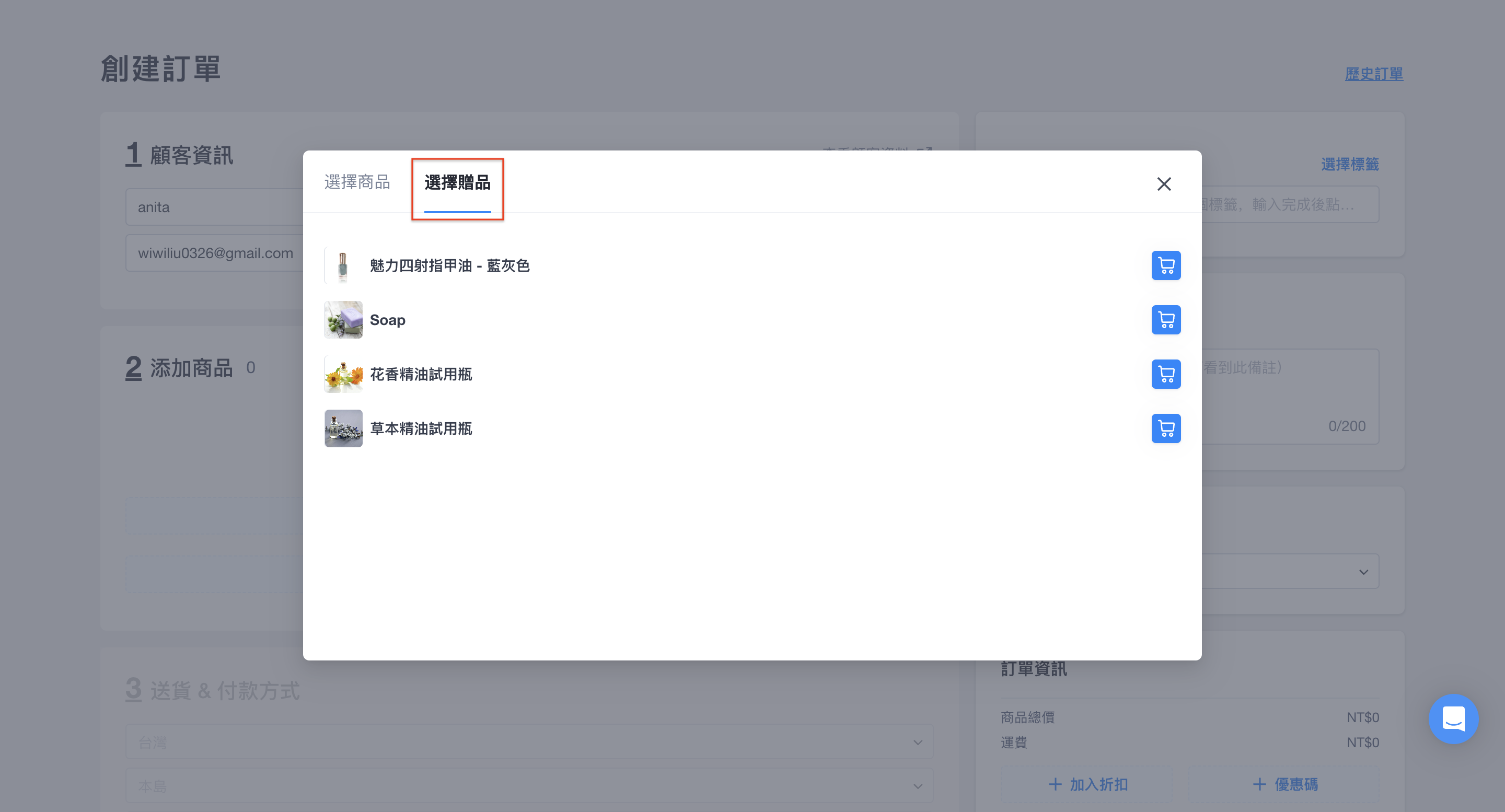Click the tag input field
The width and height of the screenshot is (1505, 812).
click(x=1290, y=204)
